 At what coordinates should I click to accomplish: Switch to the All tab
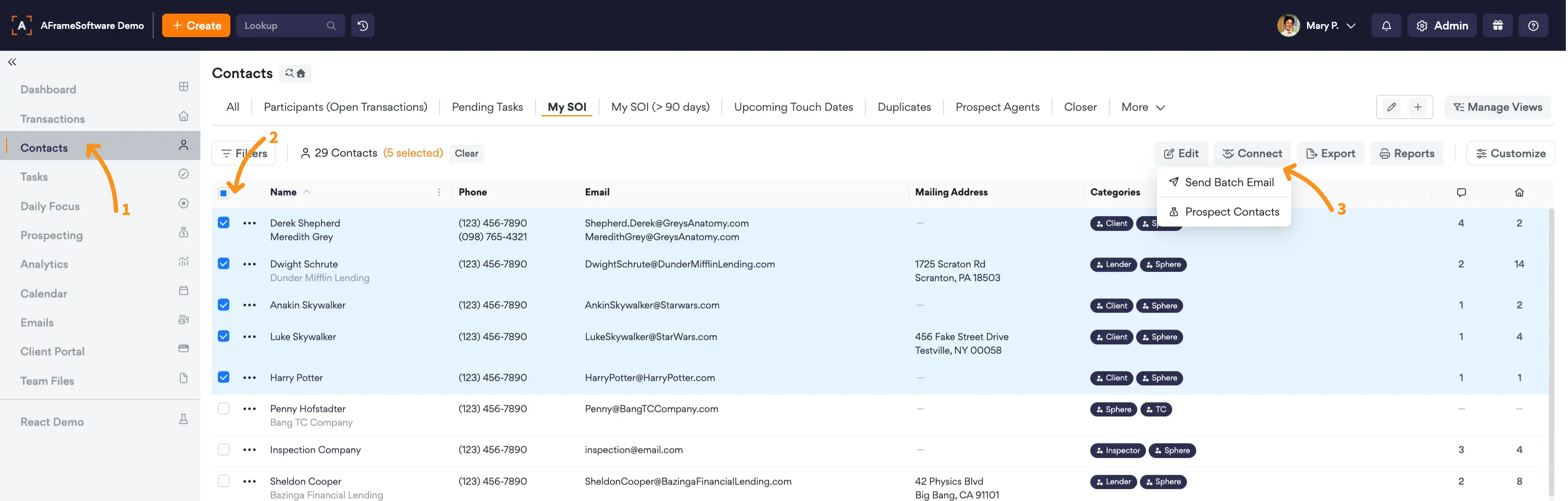(x=233, y=107)
